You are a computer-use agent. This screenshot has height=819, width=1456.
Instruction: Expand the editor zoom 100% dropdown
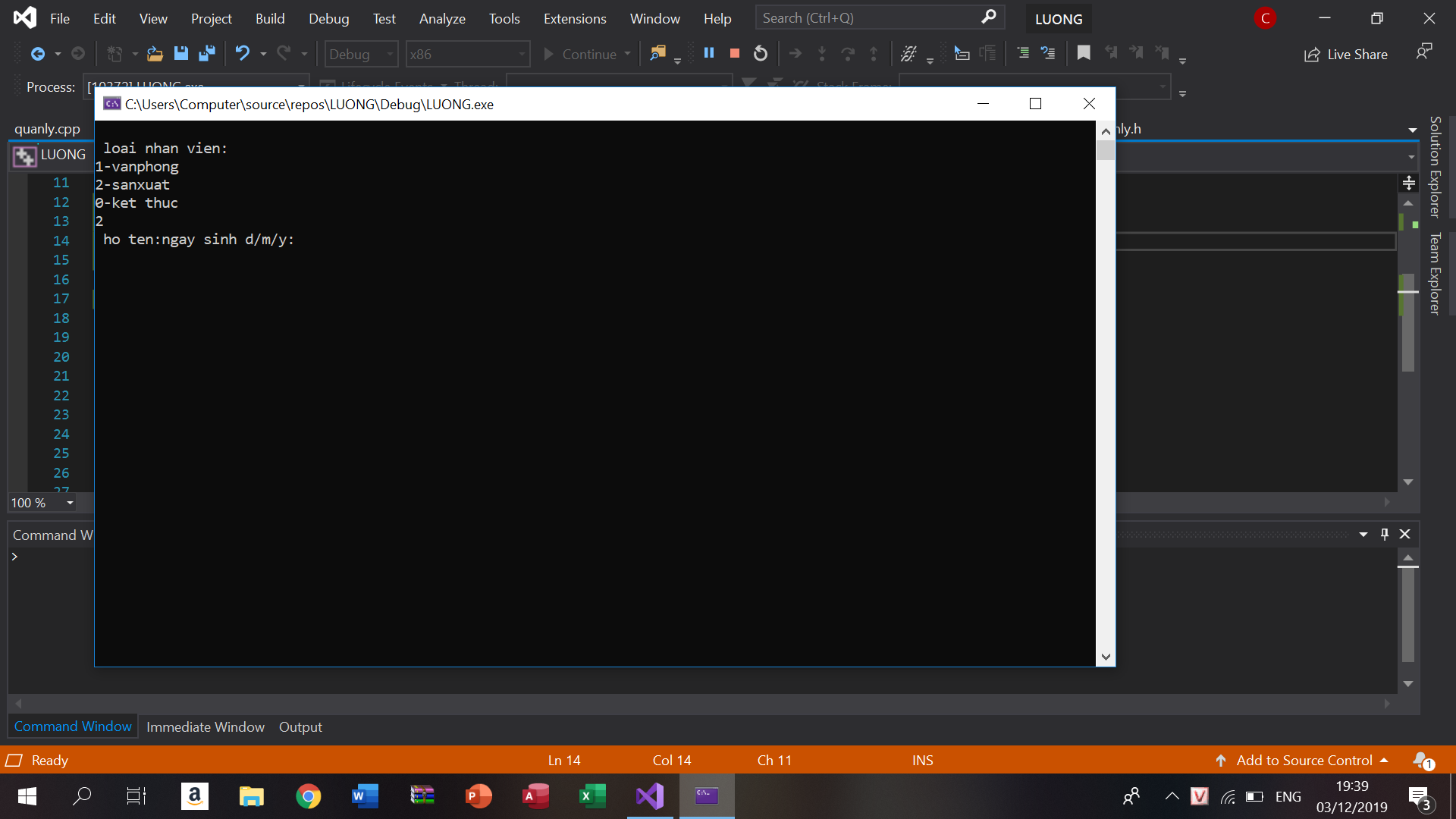70,503
